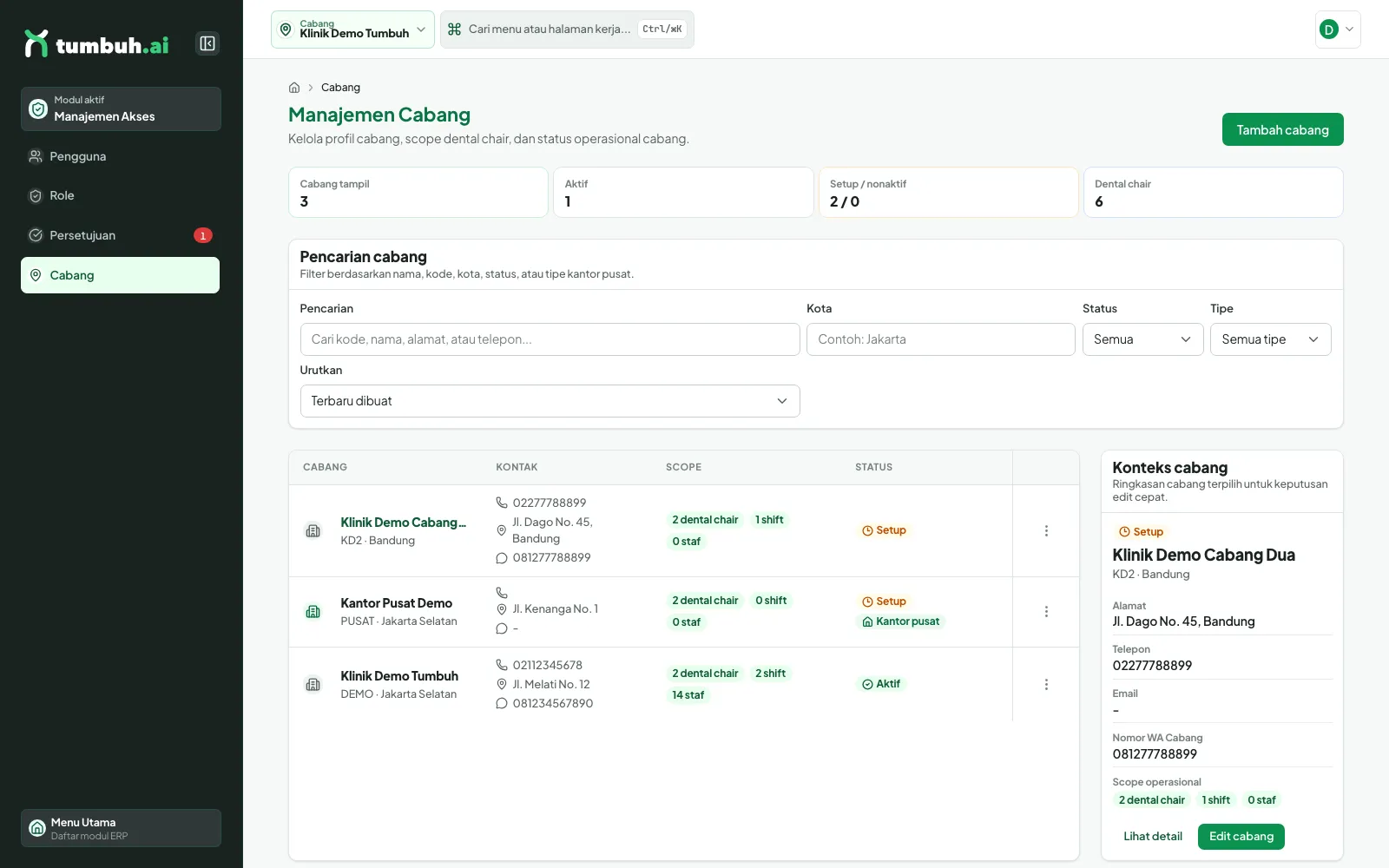Open Klinik Demo Cabang branch link
This screenshot has width=1389, height=868.
(x=403, y=523)
